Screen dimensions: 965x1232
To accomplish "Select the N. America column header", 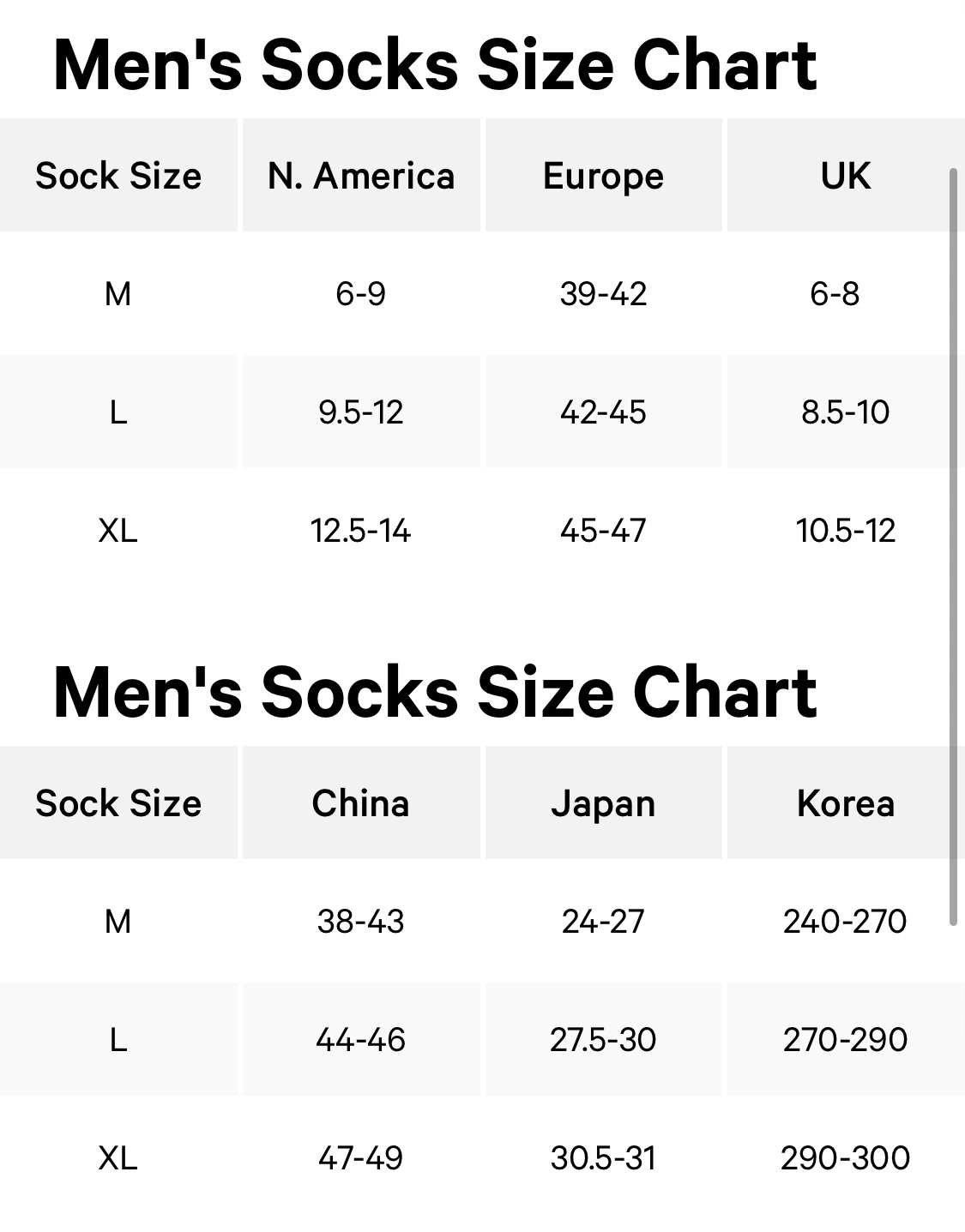I will point(361,176).
